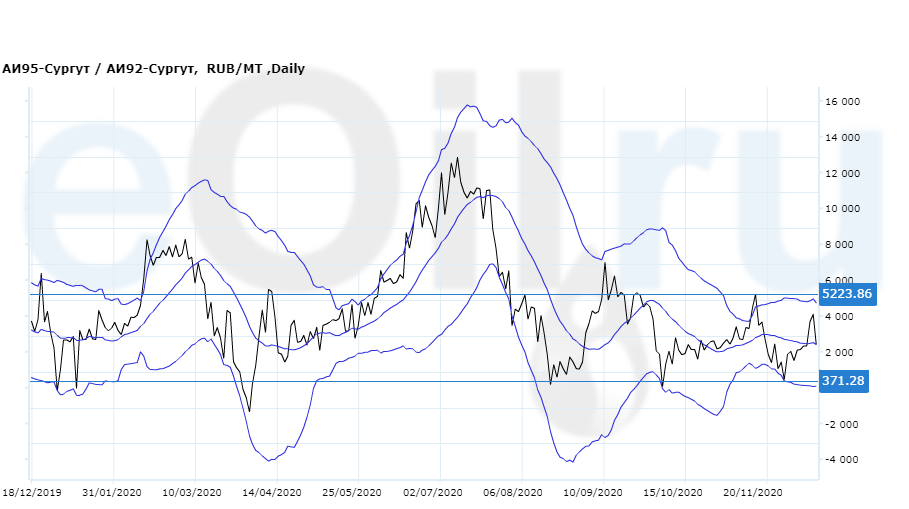The height and width of the screenshot is (509, 909).
Task: Select the -4 000 y-axis value
Action: tap(842, 460)
